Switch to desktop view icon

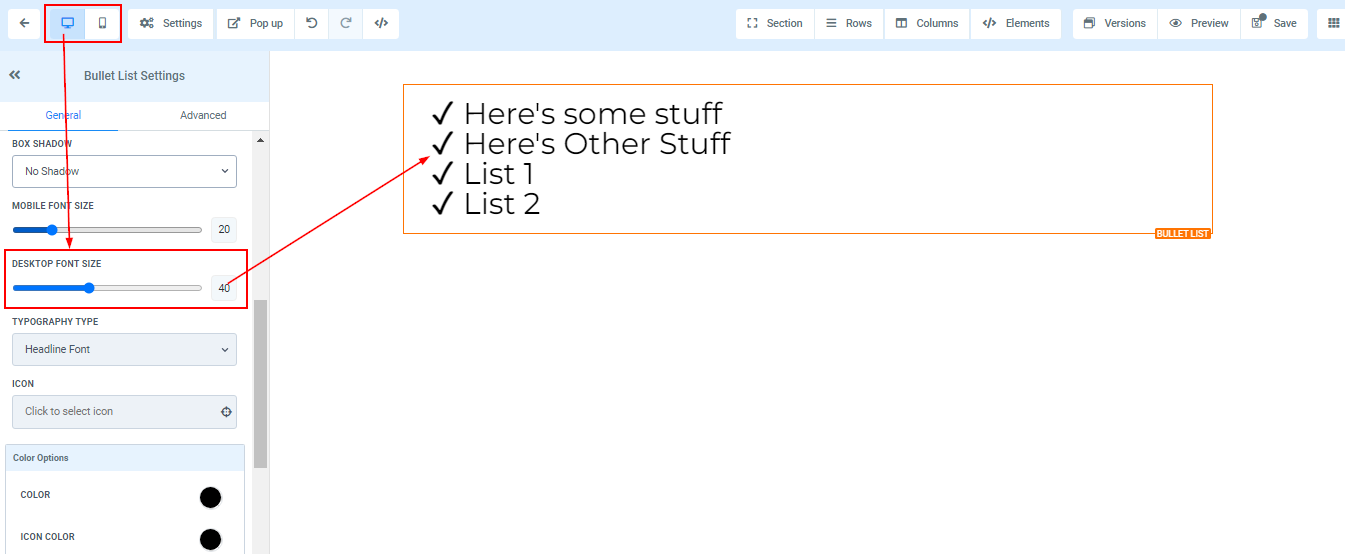(x=68, y=23)
